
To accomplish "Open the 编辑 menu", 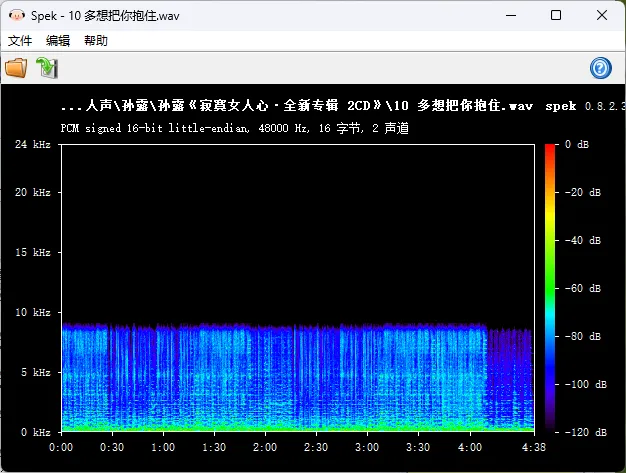I will (x=58, y=41).
